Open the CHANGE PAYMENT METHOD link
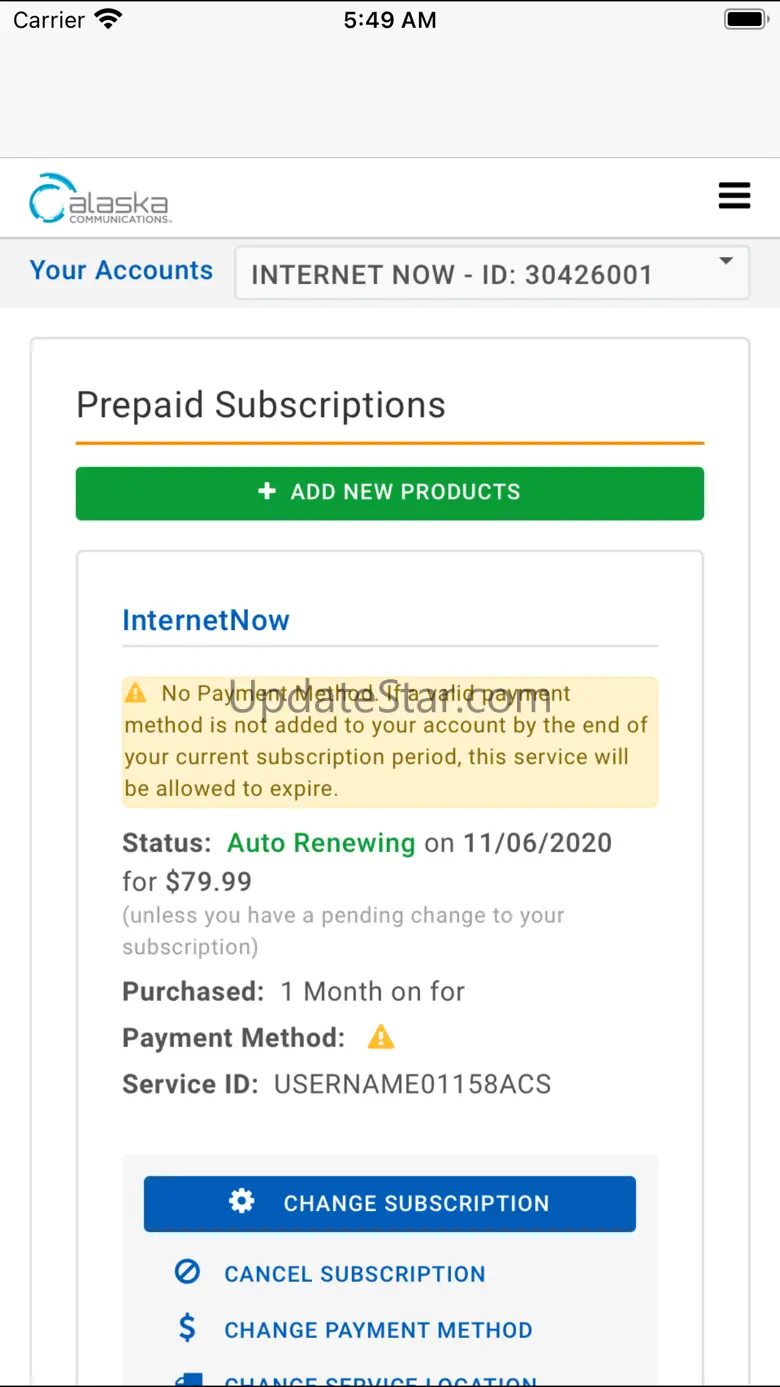Screen dimensions: 780x1387 378,1330
